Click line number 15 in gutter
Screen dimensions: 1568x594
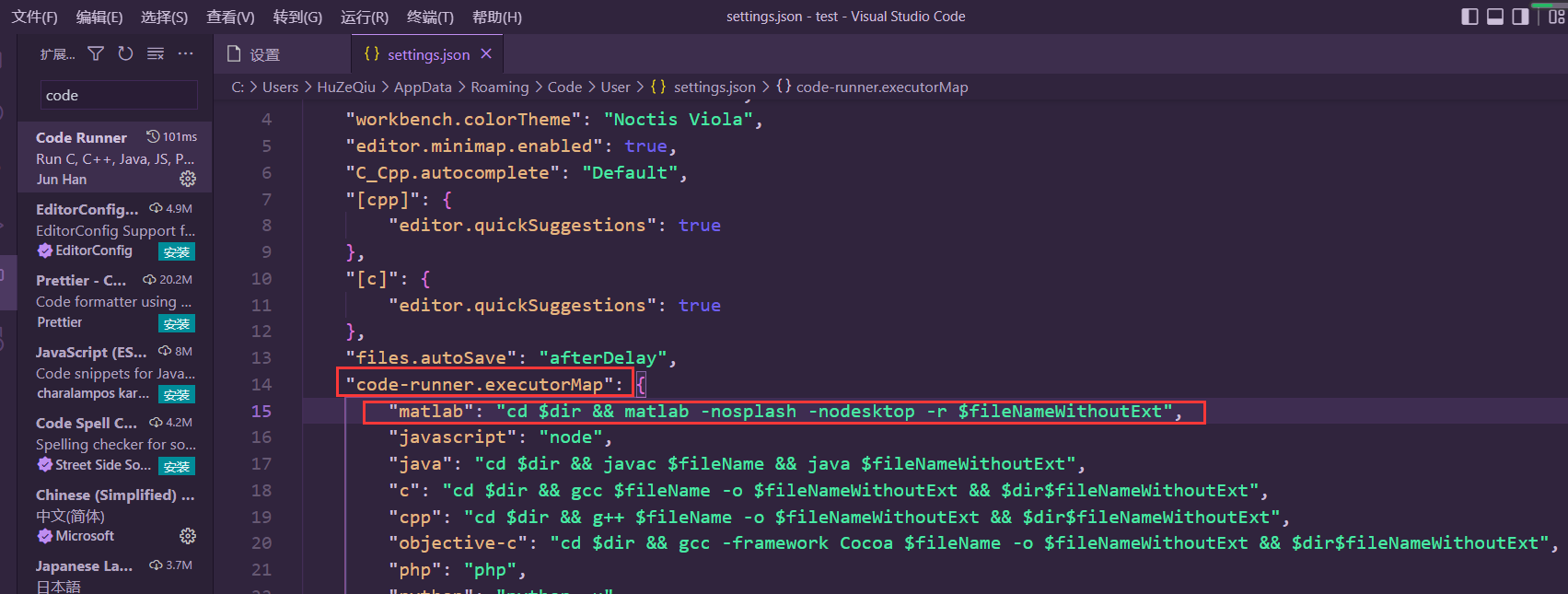point(261,411)
